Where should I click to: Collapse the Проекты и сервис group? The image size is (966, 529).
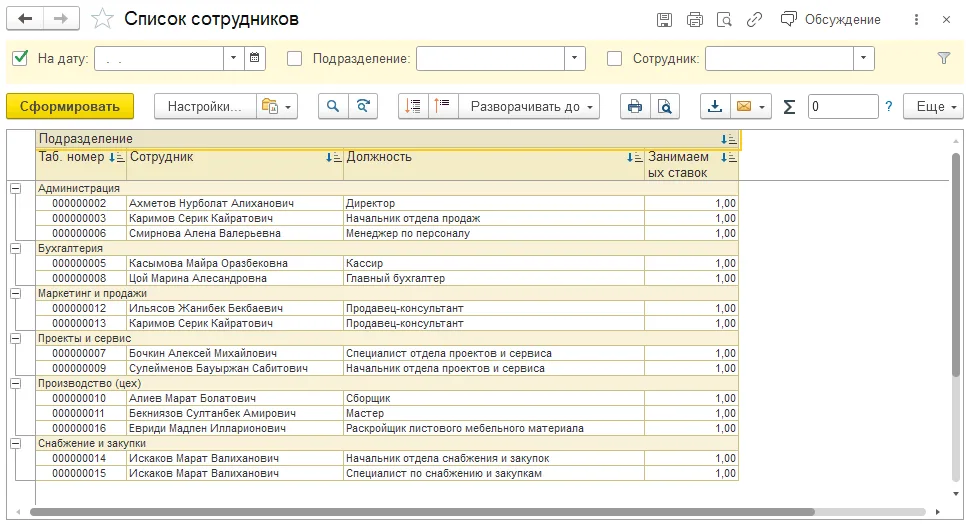tap(15, 338)
